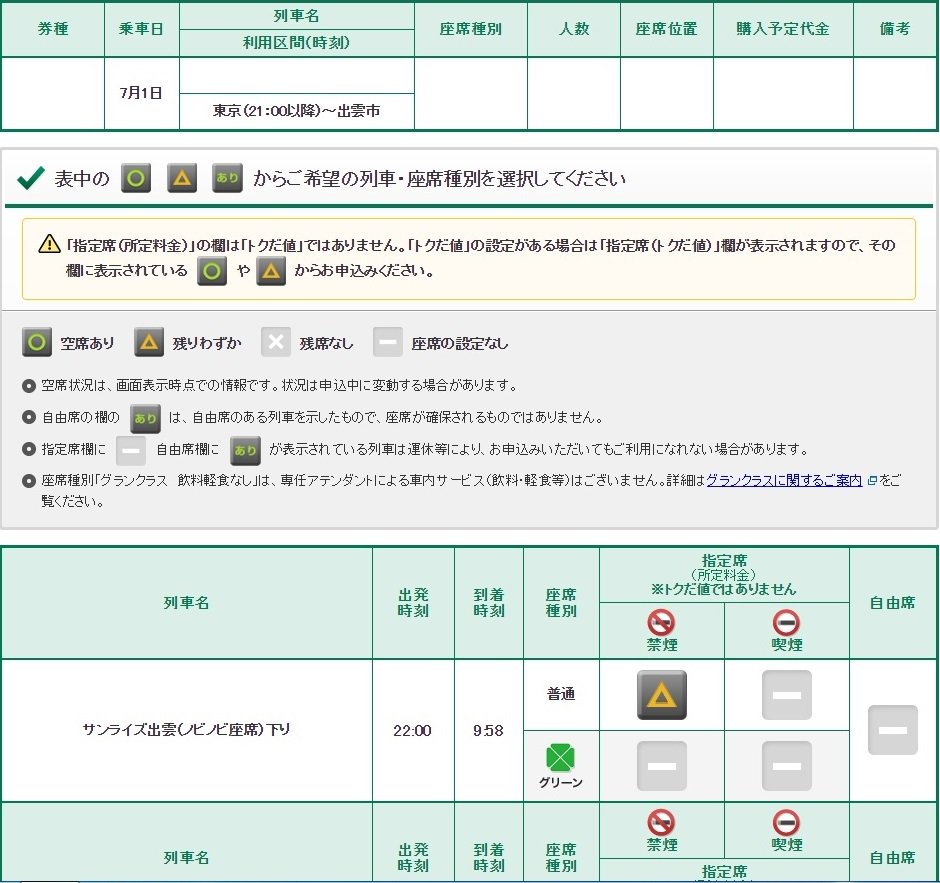Click the 喫煙 icon in the second table header
Image resolution: width=940 pixels, height=883 pixels.
tap(786, 823)
